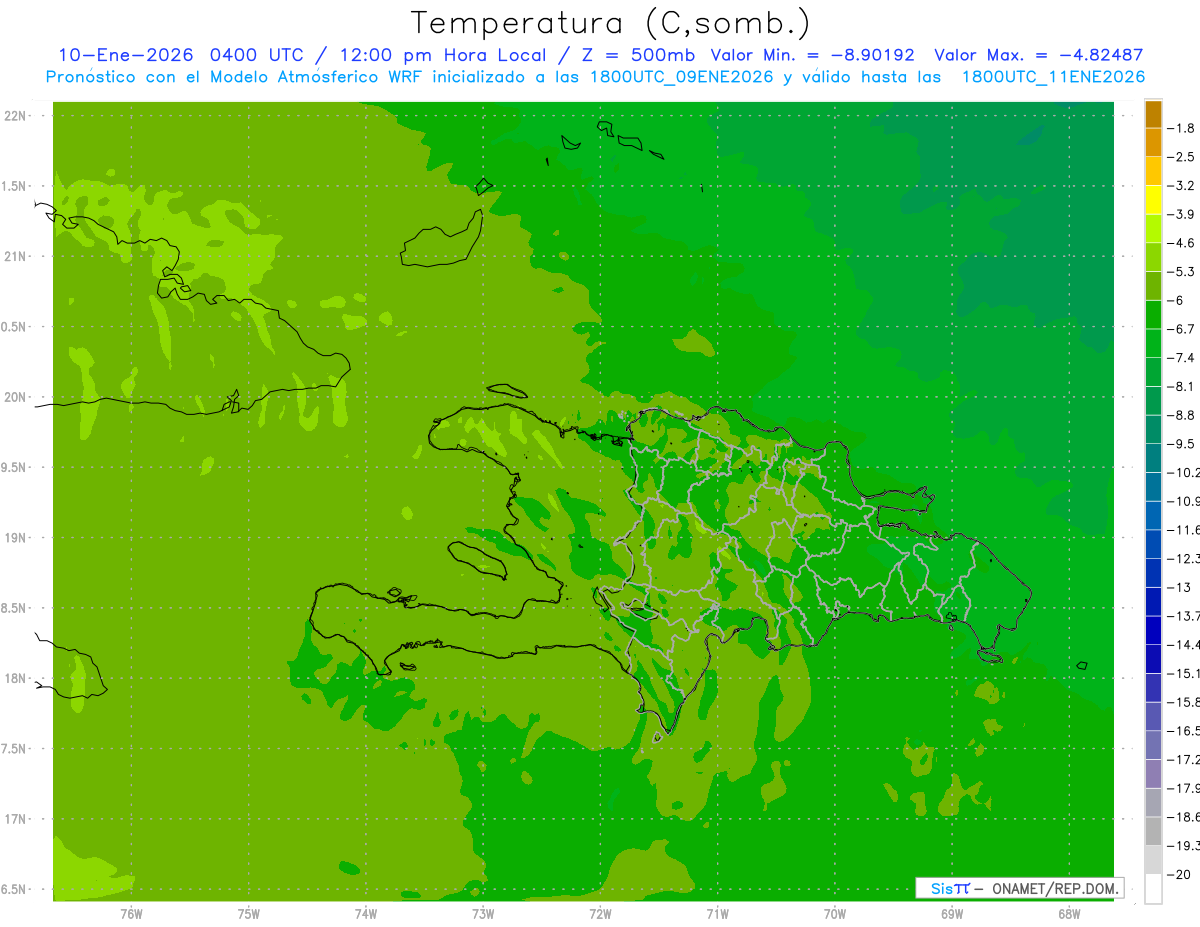The image size is (1200, 927).
Task: Pick the gold swatch between -2.5 and -3.2
Action: point(1153,171)
